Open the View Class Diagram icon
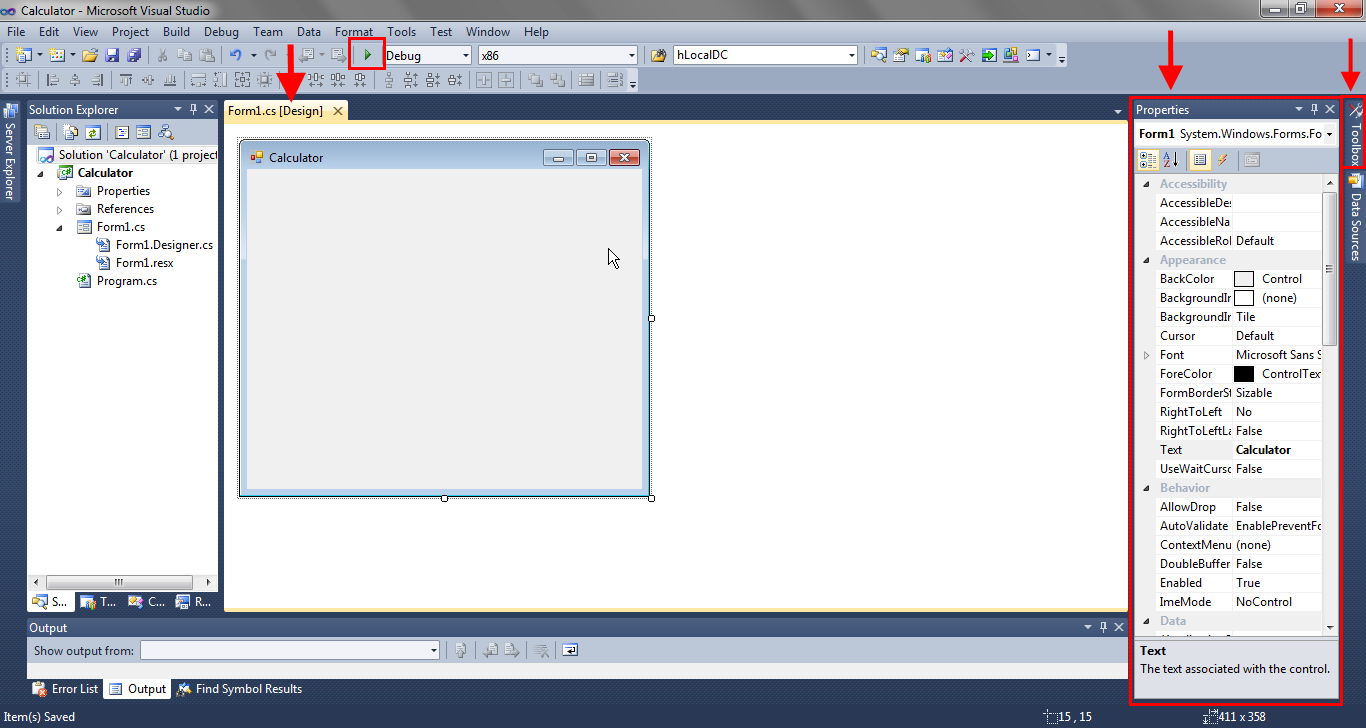 [167, 131]
